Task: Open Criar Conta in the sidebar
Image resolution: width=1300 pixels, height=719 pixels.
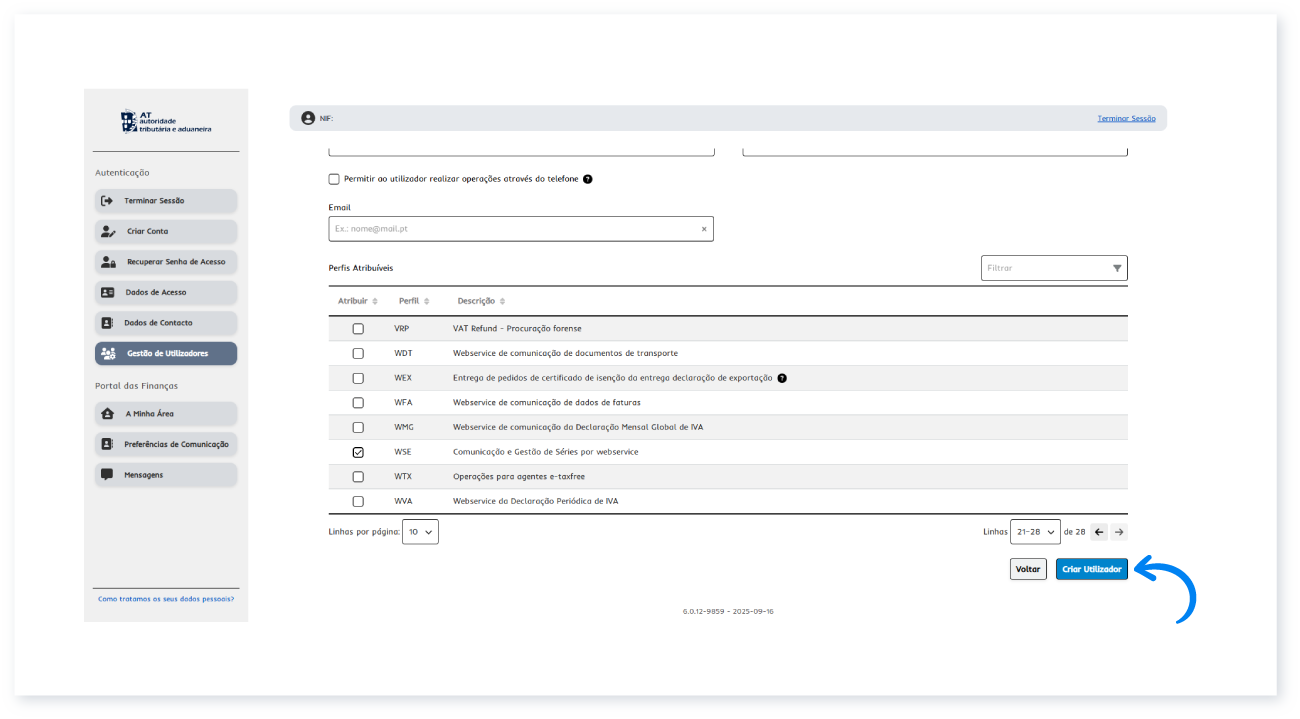Action: (x=166, y=231)
